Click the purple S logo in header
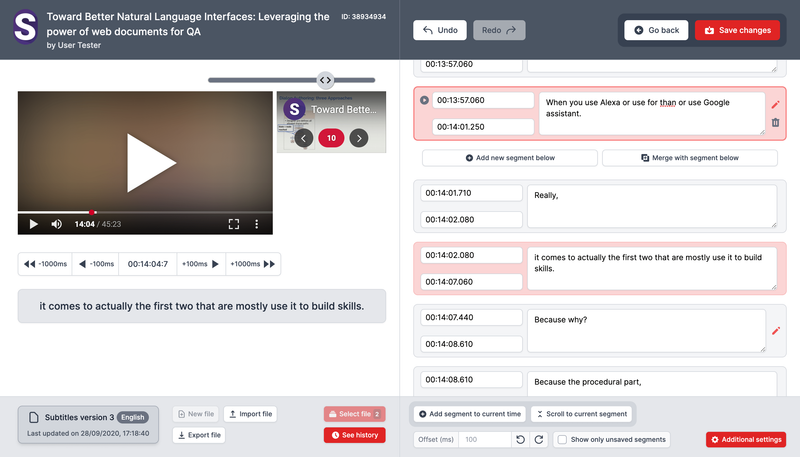800x457 pixels. [x=25, y=27]
